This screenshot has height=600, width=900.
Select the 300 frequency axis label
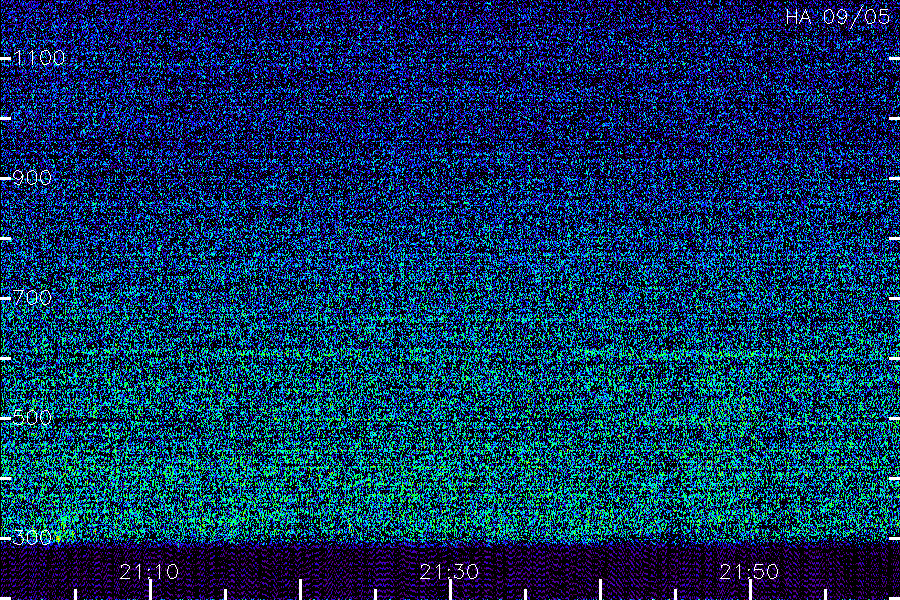(32, 537)
